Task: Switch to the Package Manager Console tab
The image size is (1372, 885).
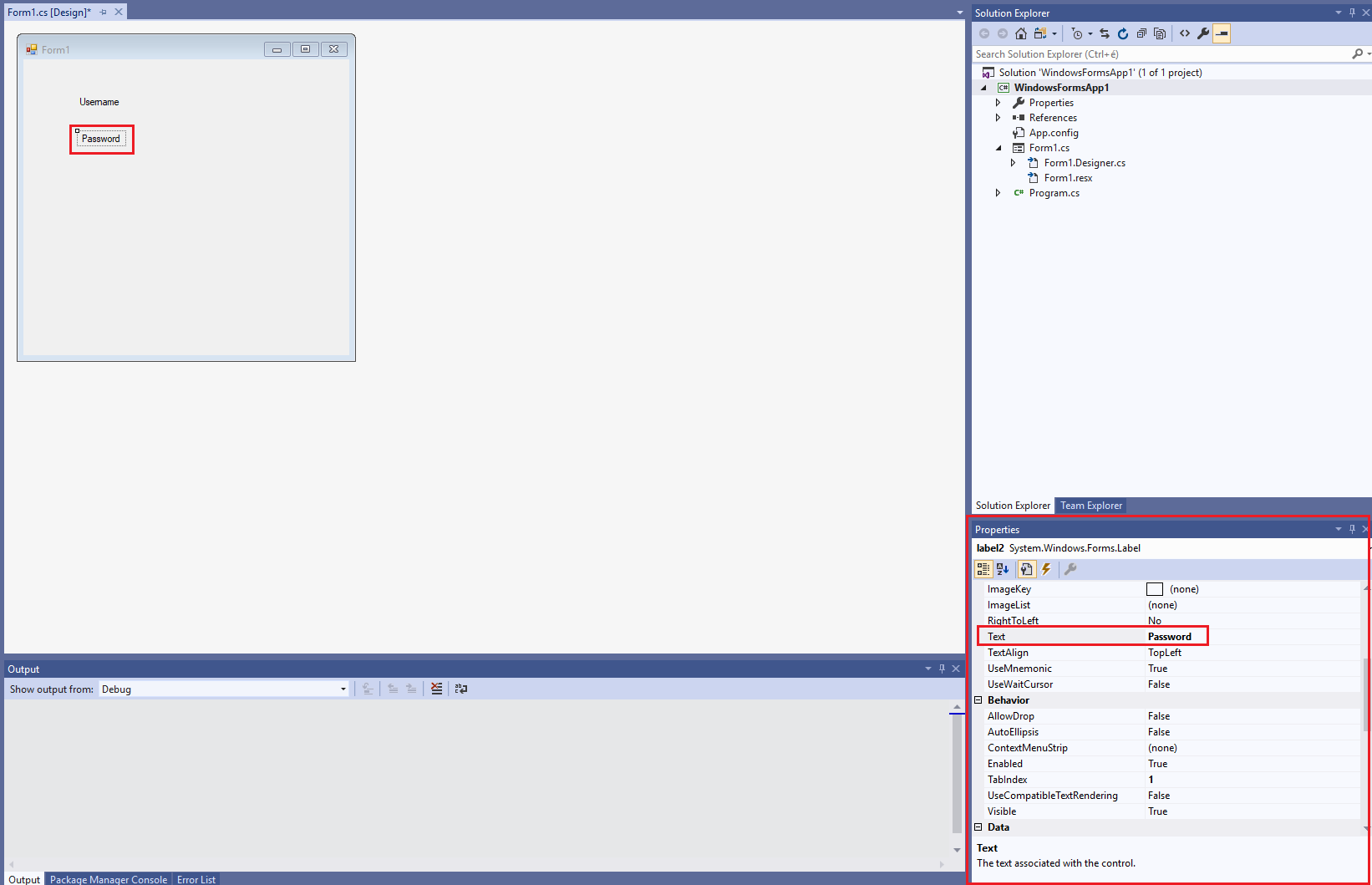Action: point(109,879)
